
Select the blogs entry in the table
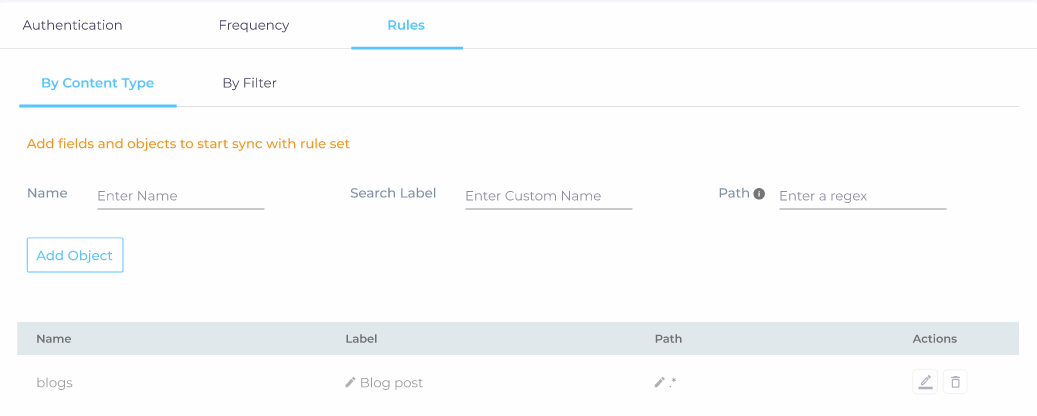[54, 383]
